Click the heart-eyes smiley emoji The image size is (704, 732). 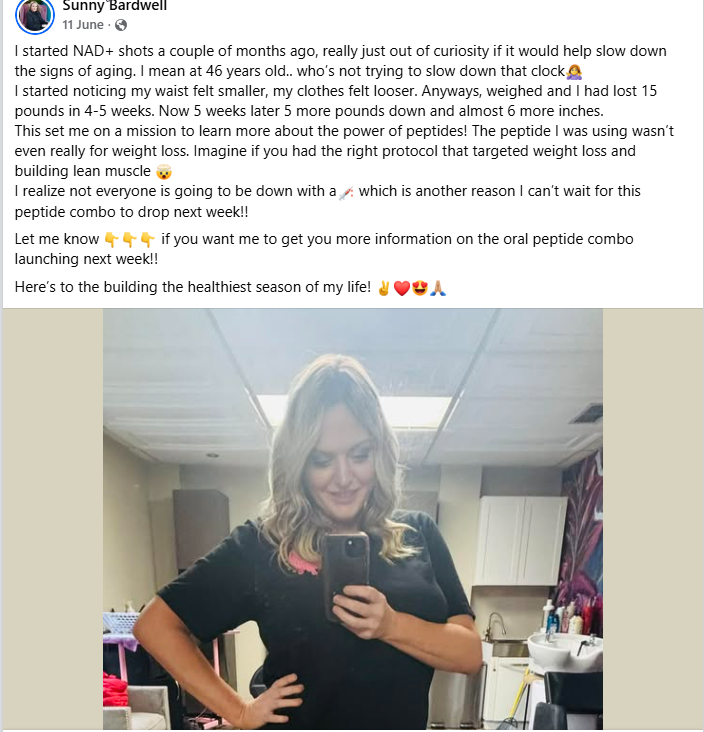420,288
